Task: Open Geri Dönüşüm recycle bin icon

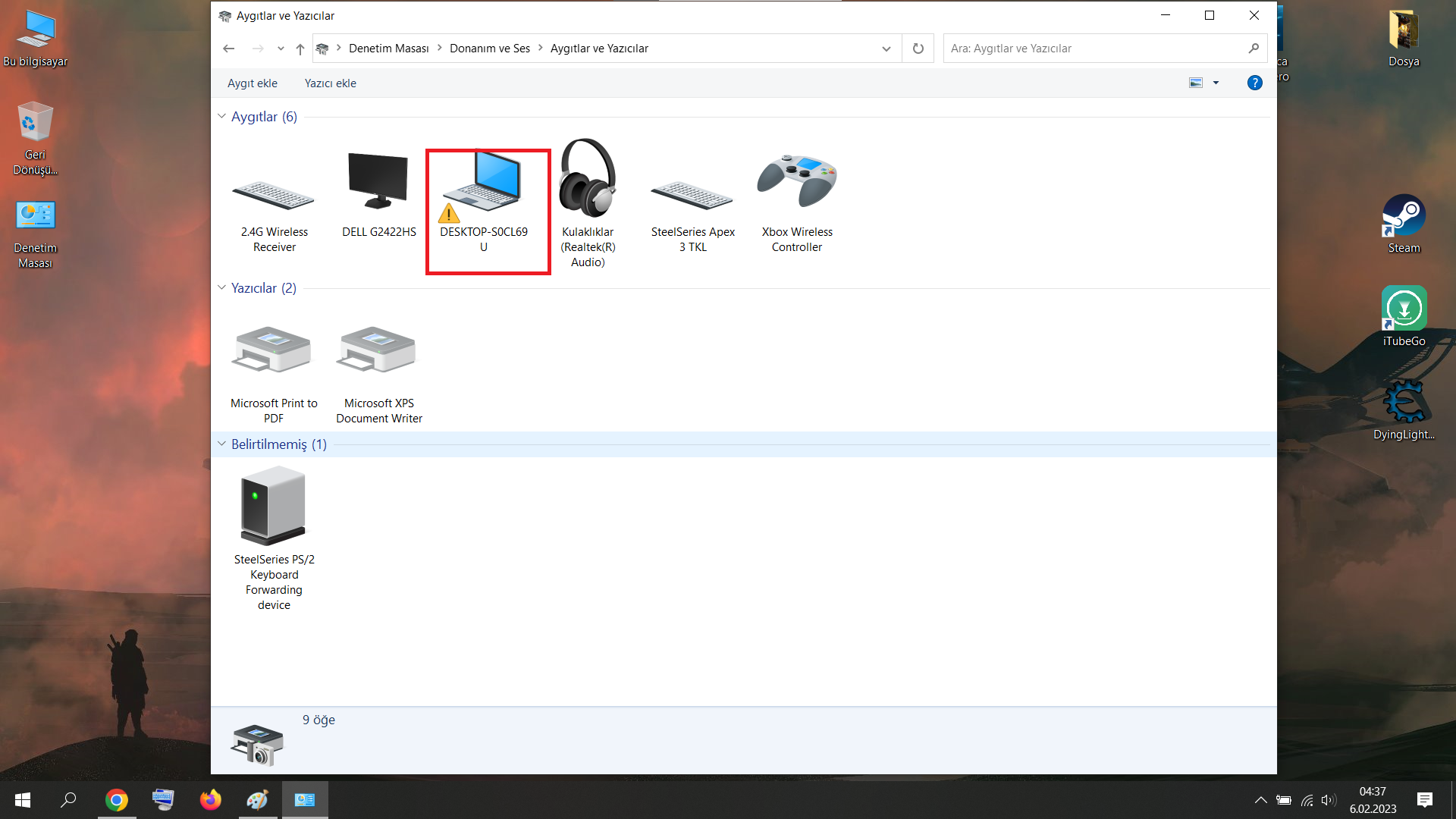Action: [x=35, y=139]
